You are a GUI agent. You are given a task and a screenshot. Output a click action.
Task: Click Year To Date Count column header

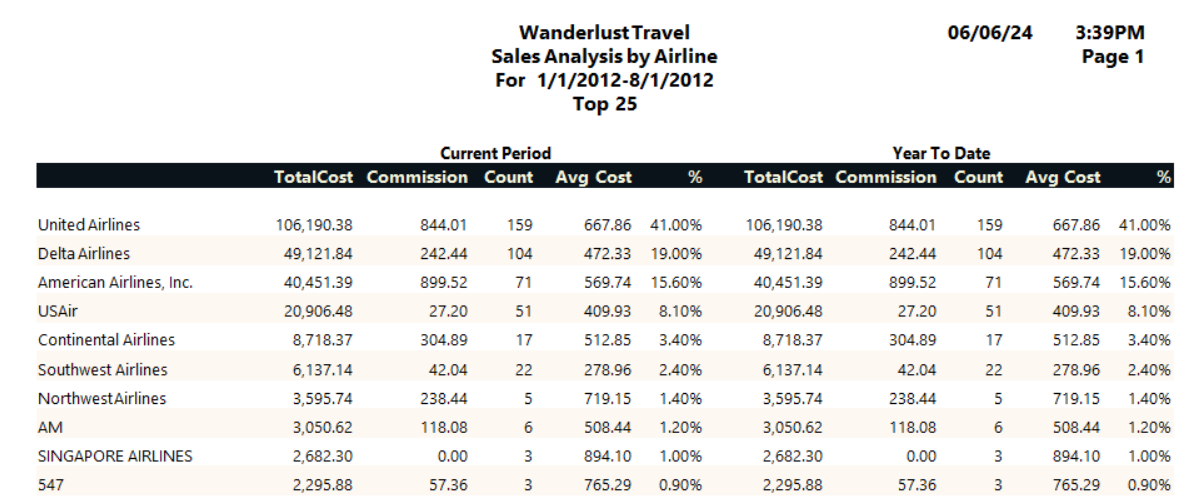(x=978, y=177)
